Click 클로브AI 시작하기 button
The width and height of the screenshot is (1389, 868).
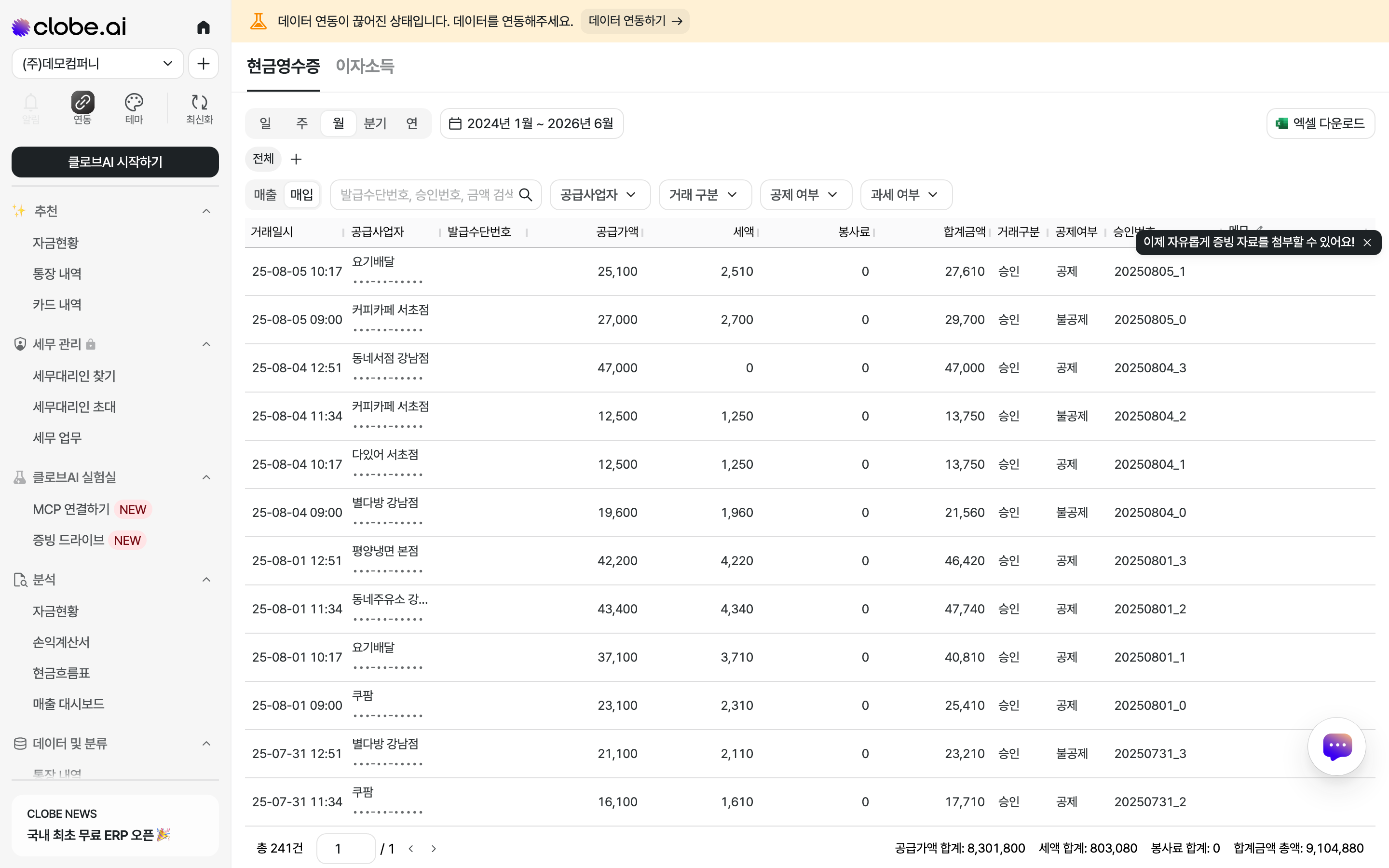(115, 162)
